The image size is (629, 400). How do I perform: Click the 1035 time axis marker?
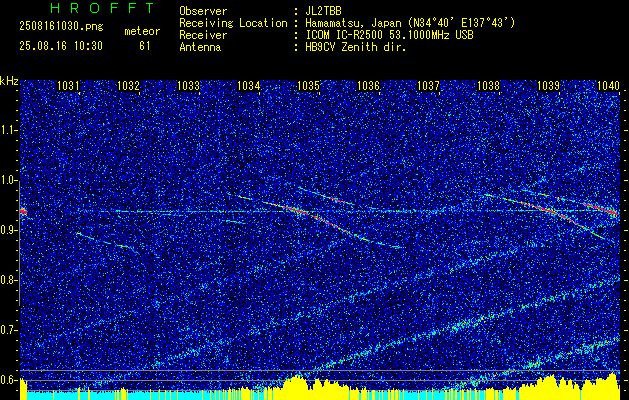tap(308, 85)
